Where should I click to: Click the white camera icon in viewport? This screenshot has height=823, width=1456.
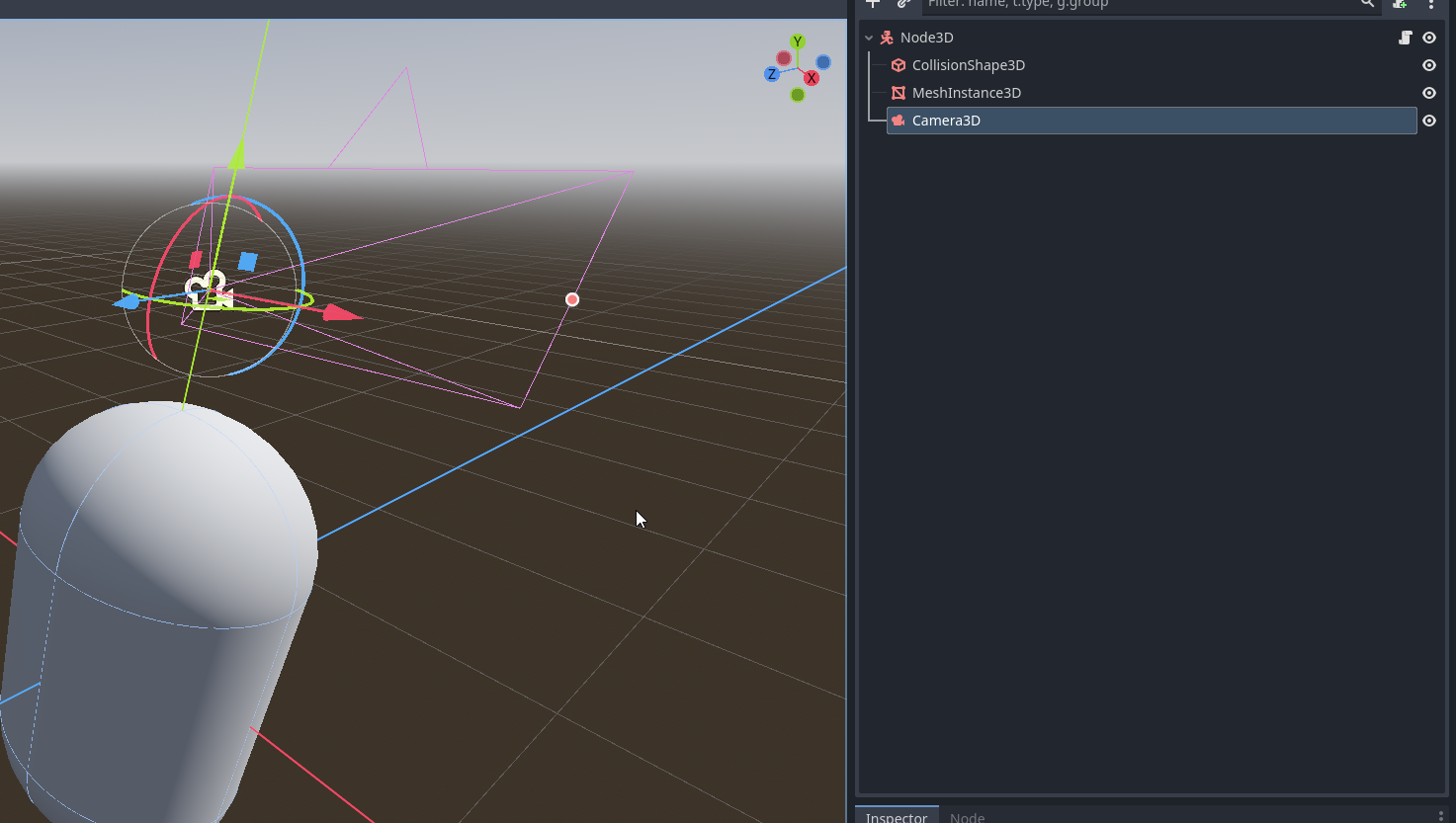[210, 289]
